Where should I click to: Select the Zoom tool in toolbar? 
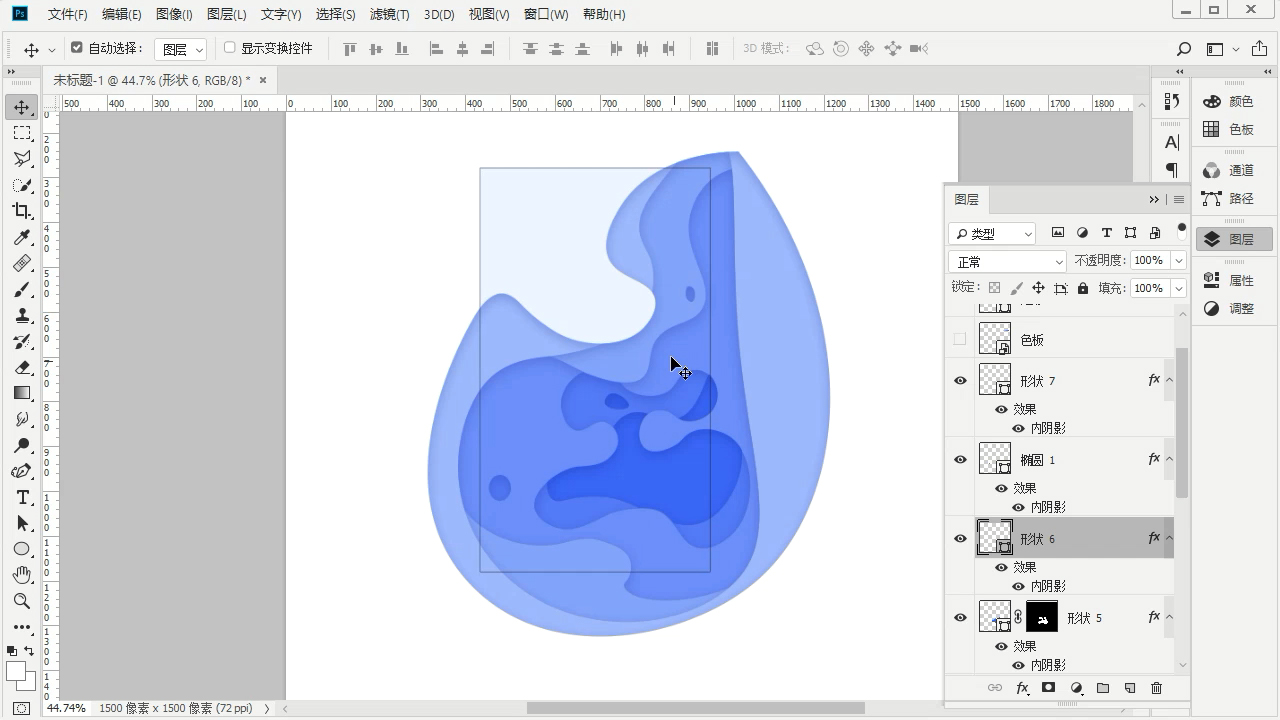(21, 601)
